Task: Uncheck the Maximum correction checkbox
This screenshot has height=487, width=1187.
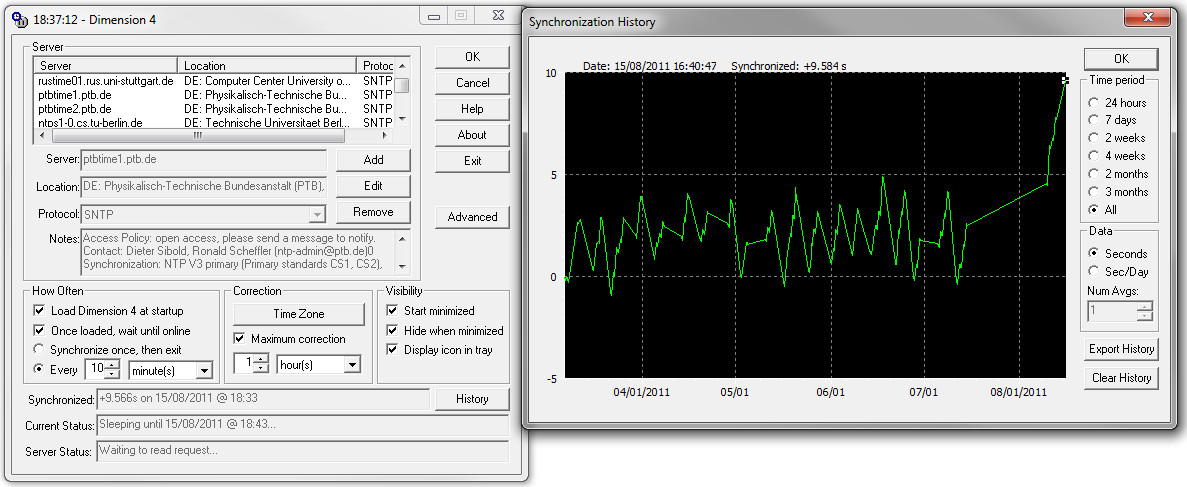Action: [241, 339]
